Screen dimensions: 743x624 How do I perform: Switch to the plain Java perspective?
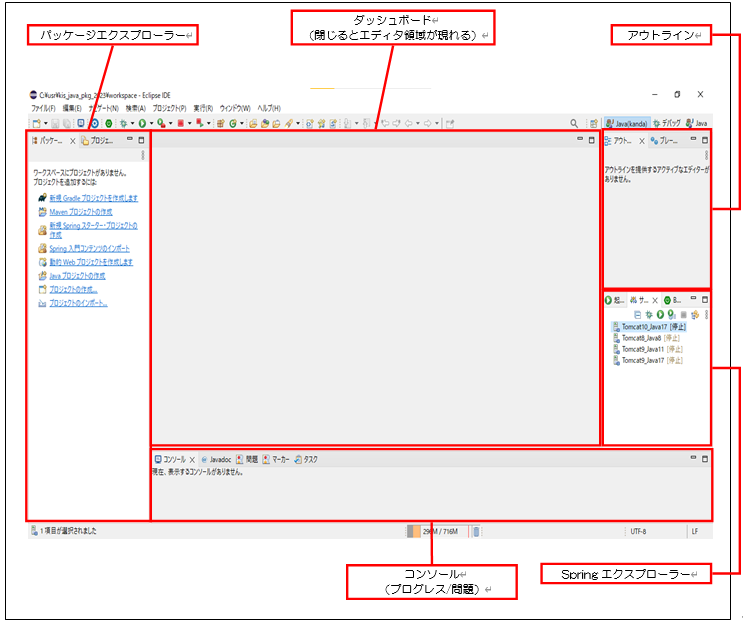[696, 124]
